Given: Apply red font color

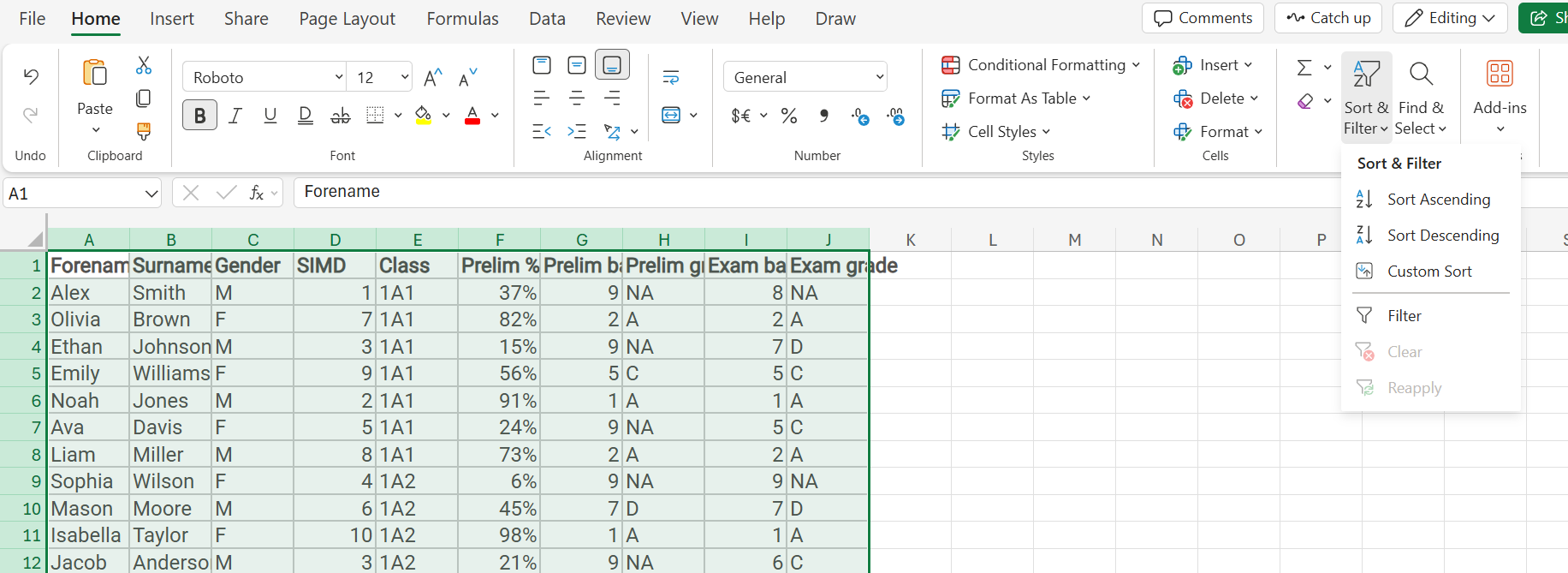Looking at the screenshot, I should click(472, 115).
